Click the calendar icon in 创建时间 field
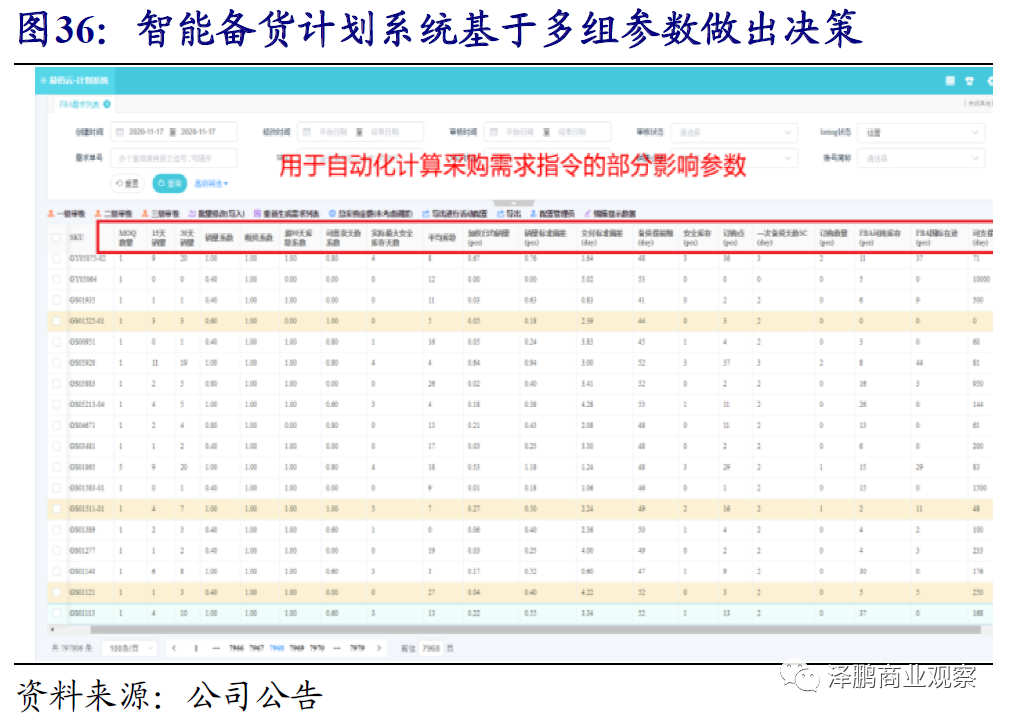 tap(119, 132)
